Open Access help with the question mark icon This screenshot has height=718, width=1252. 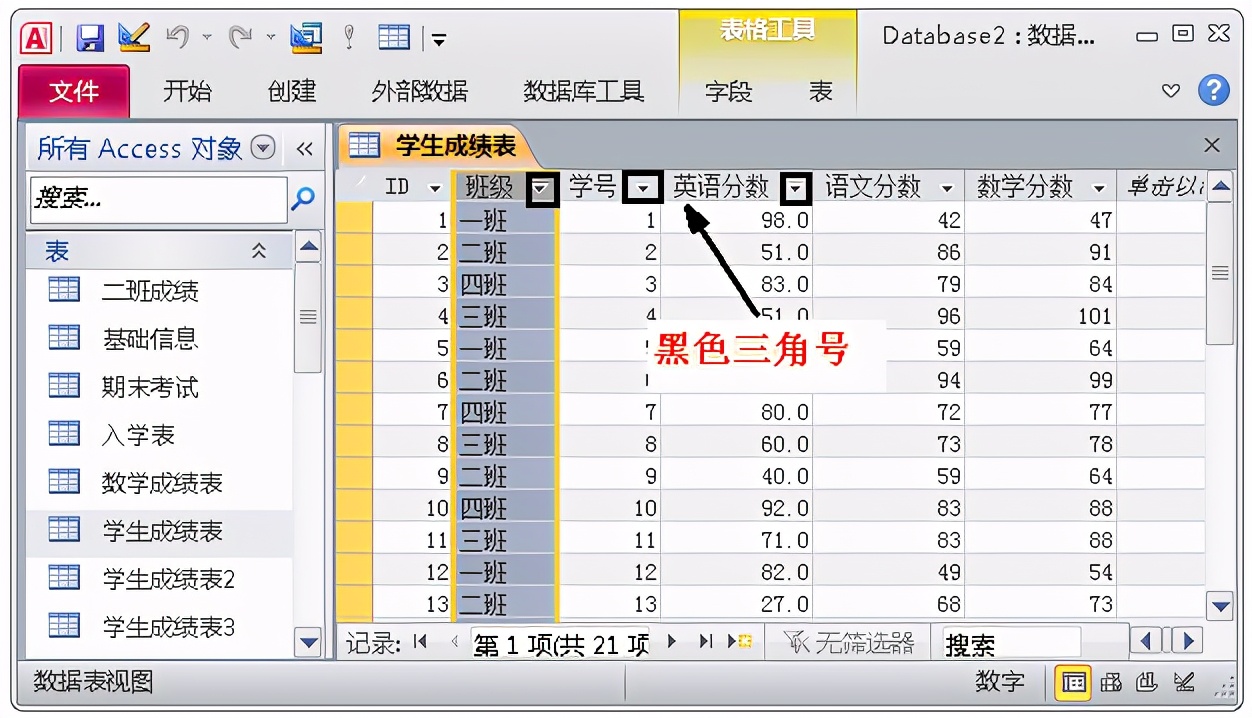click(x=1214, y=91)
